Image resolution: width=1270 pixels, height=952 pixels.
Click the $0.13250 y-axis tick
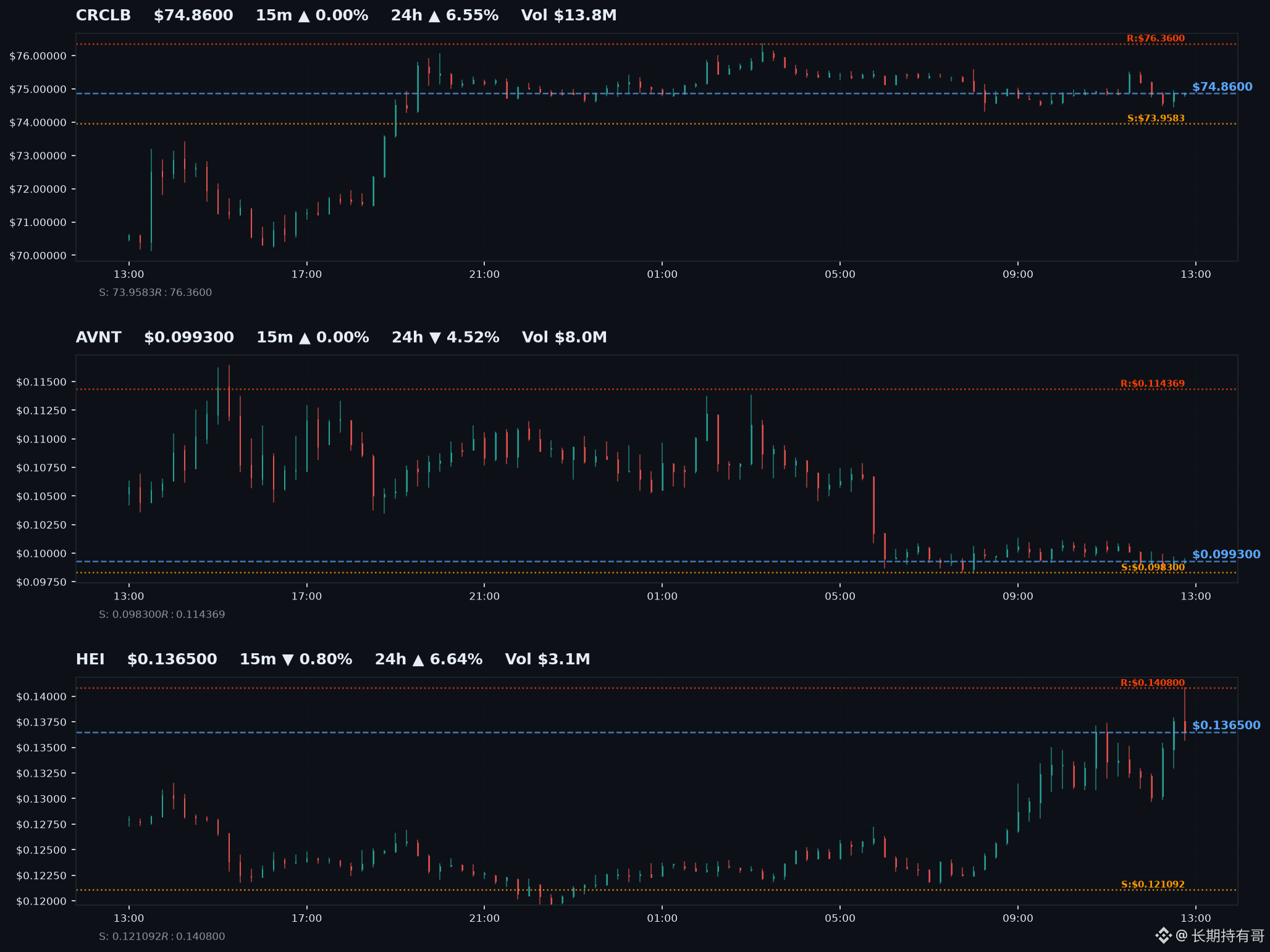point(41,773)
